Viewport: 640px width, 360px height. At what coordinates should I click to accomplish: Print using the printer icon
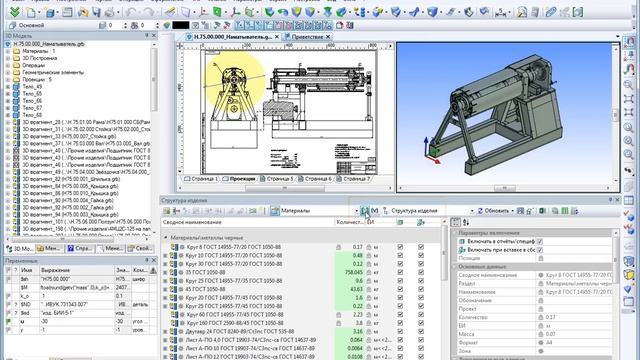point(109,12)
